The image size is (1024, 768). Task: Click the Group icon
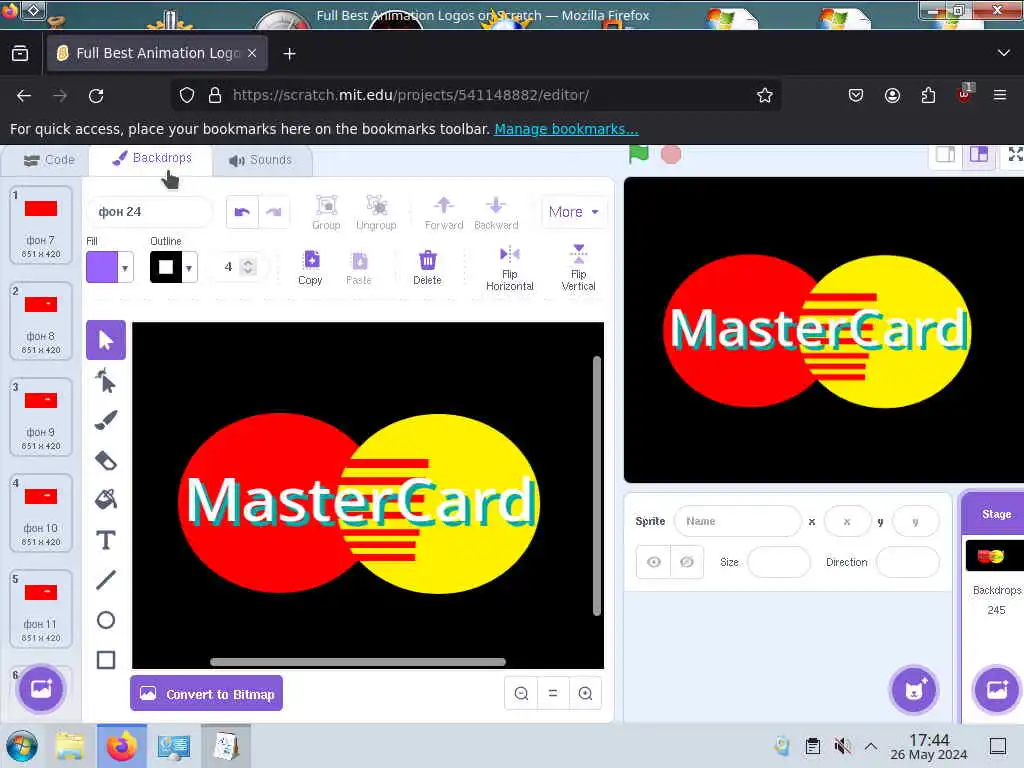[327, 213]
